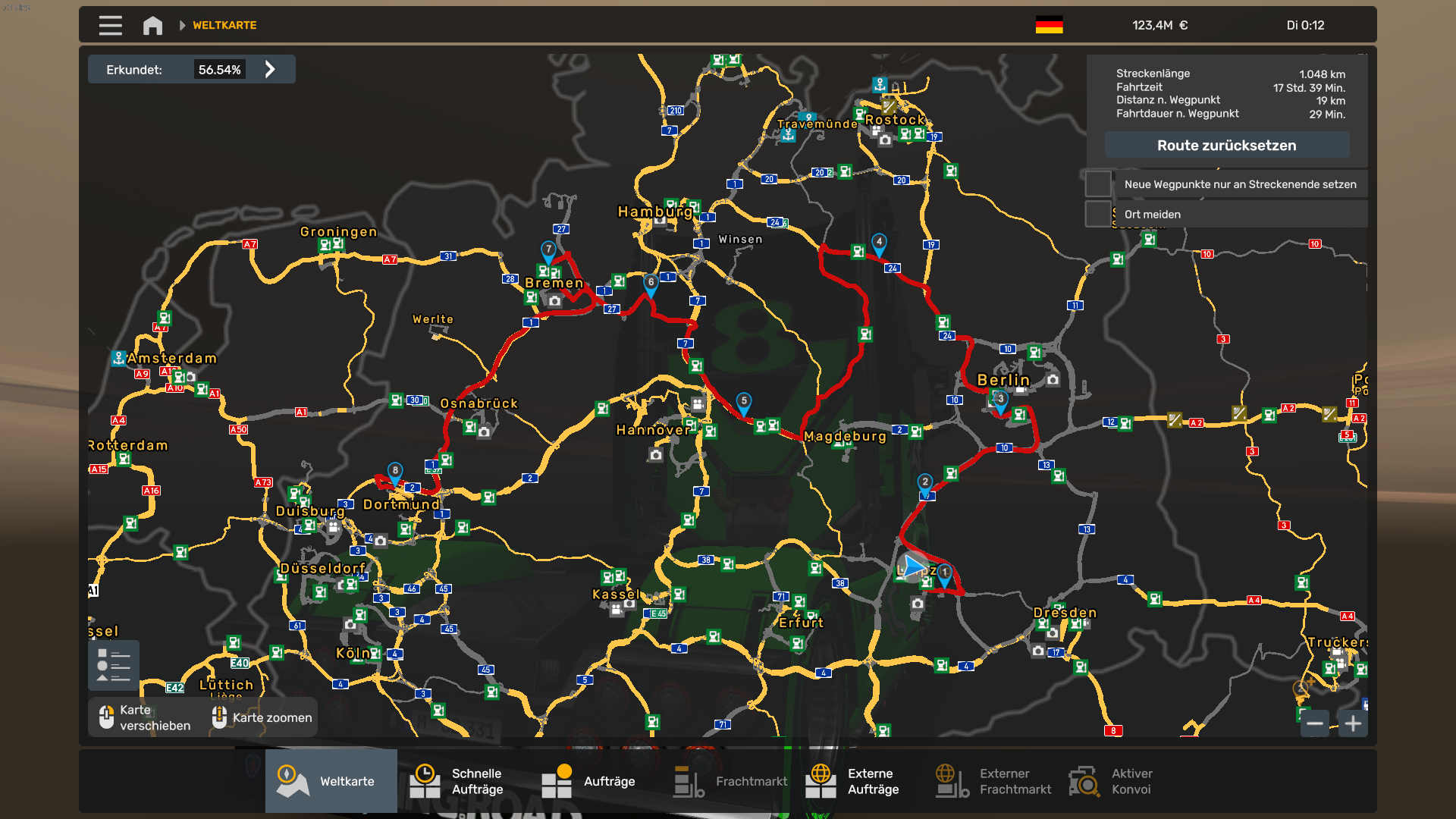Click the German flag icon
Screen dimensions: 1456x819
tap(1049, 25)
